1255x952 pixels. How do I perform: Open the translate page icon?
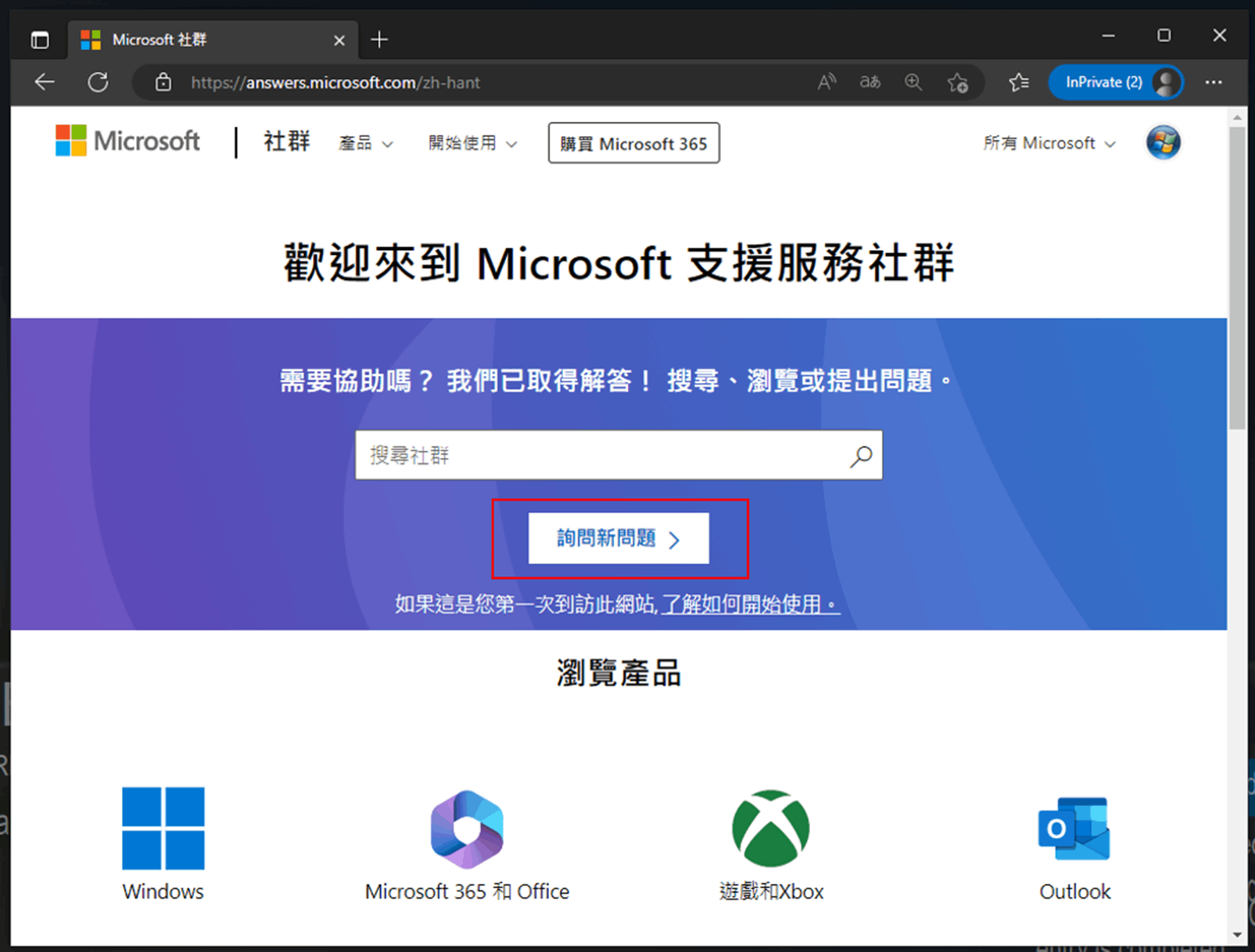pyautogui.click(x=870, y=82)
